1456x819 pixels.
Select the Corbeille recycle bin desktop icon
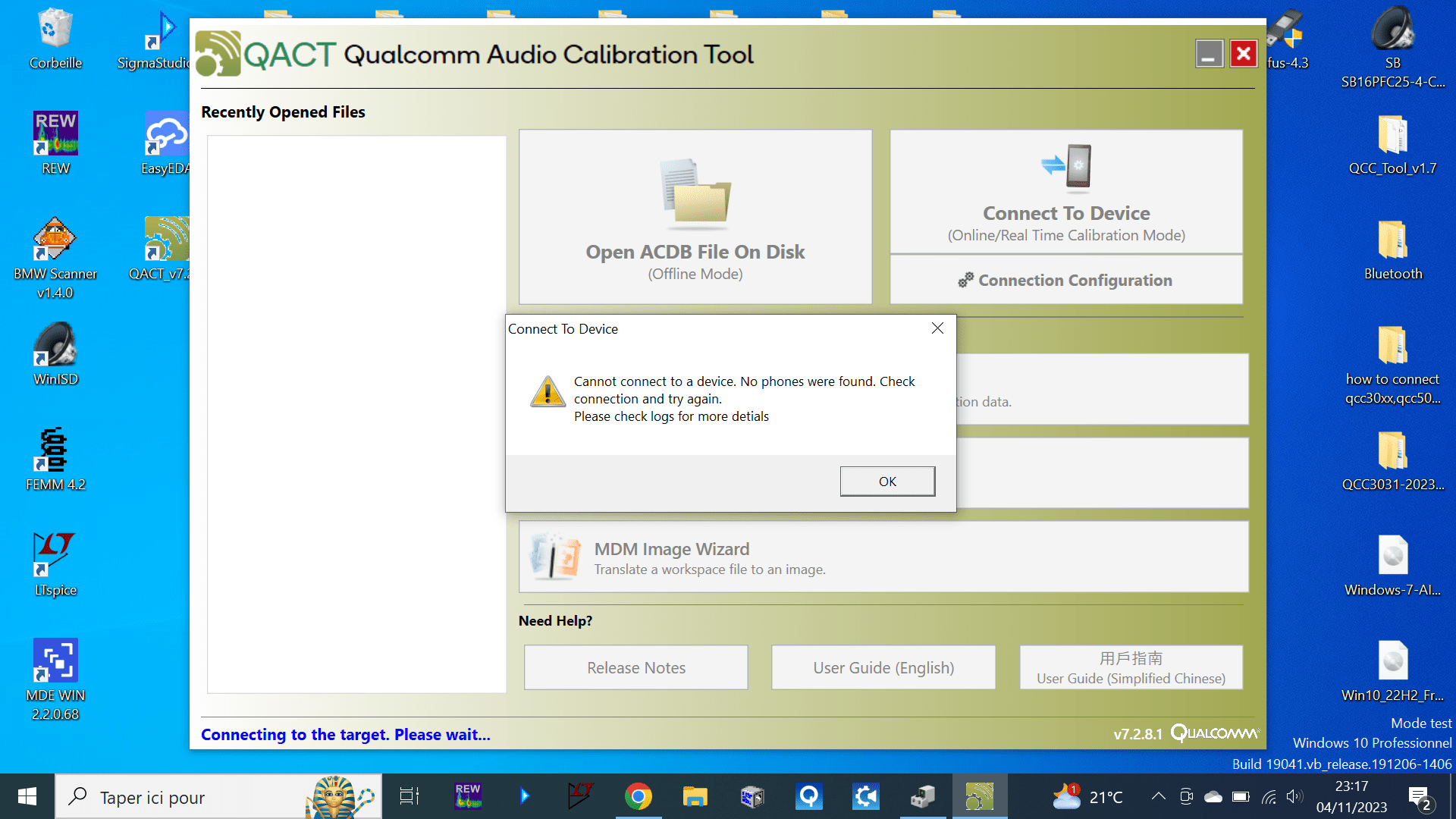pos(55,39)
